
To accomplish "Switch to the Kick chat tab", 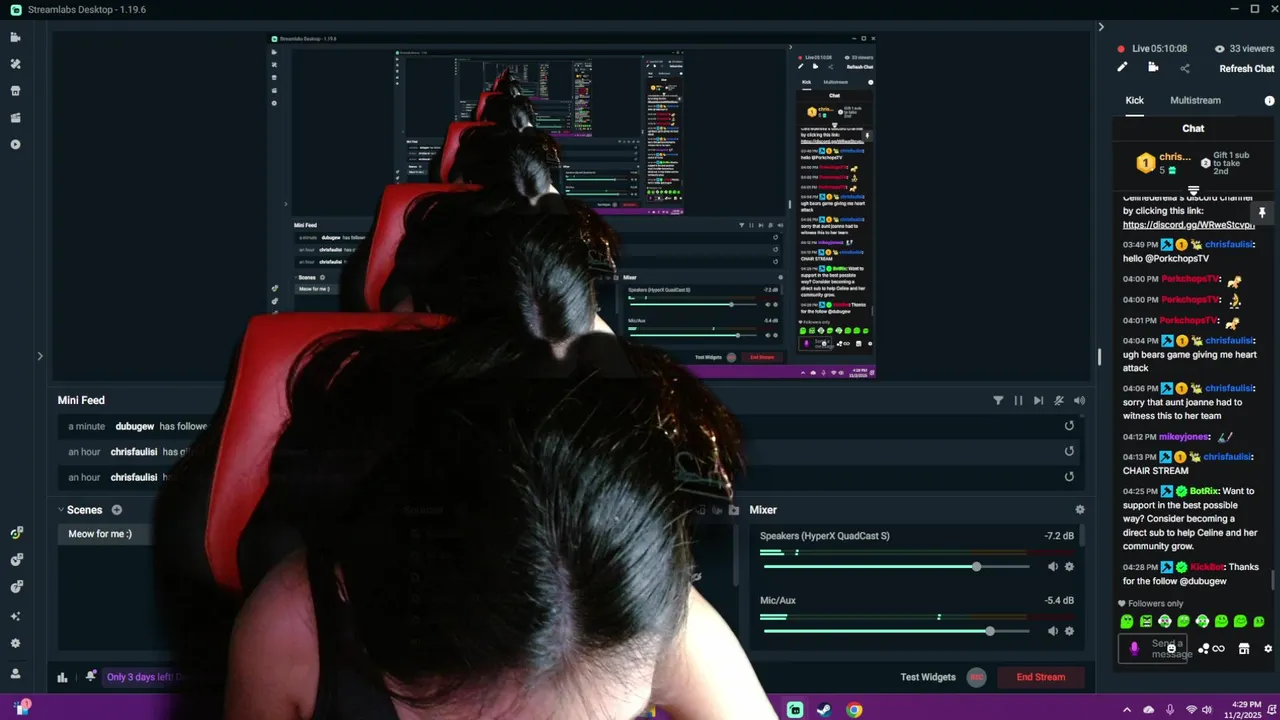I will pyautogui.click(x=1135, y=101).
